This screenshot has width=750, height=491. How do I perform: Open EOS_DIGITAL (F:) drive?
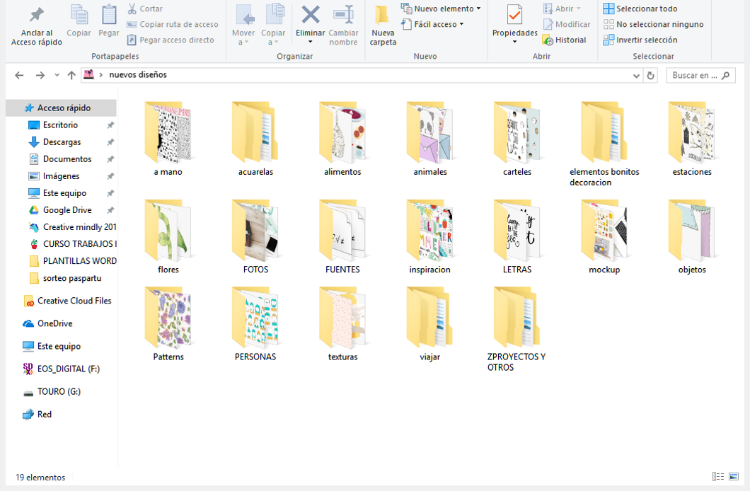(x=61, y=369)
